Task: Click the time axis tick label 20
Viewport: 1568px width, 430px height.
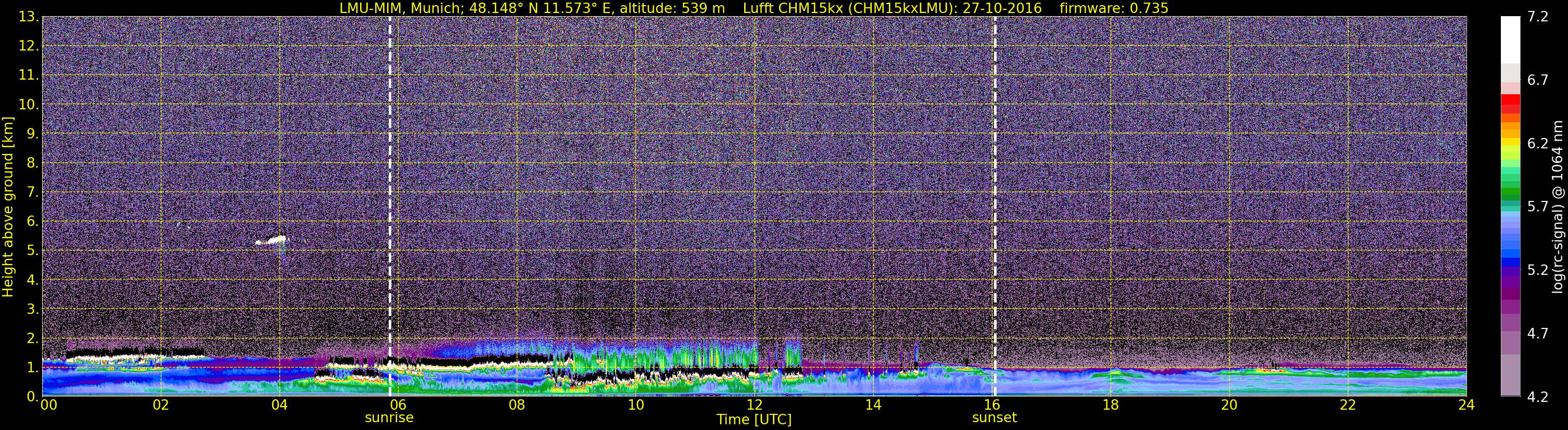Action: pos(1229,405)
